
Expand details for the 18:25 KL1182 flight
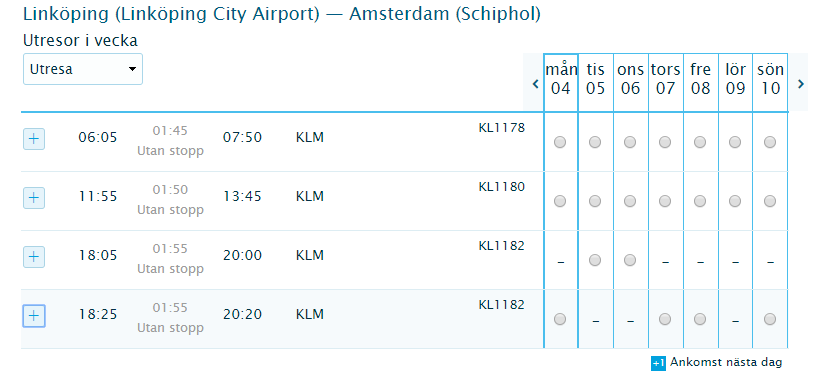[x=34, y=316]
